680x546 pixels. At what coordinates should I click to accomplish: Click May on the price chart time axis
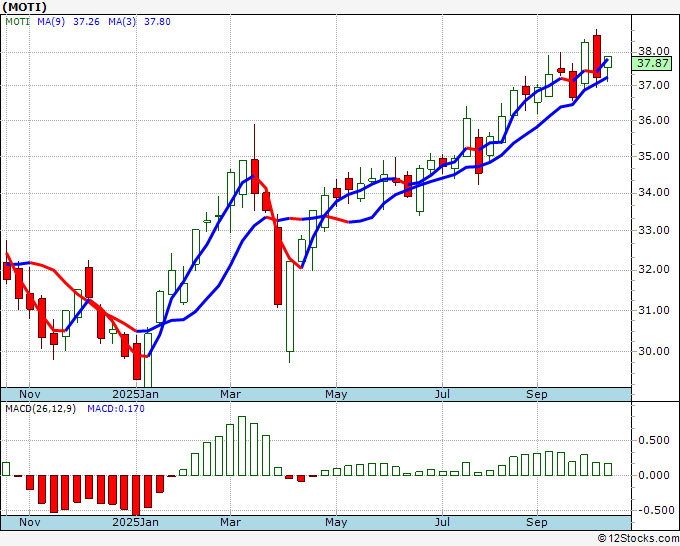point(336,394)
